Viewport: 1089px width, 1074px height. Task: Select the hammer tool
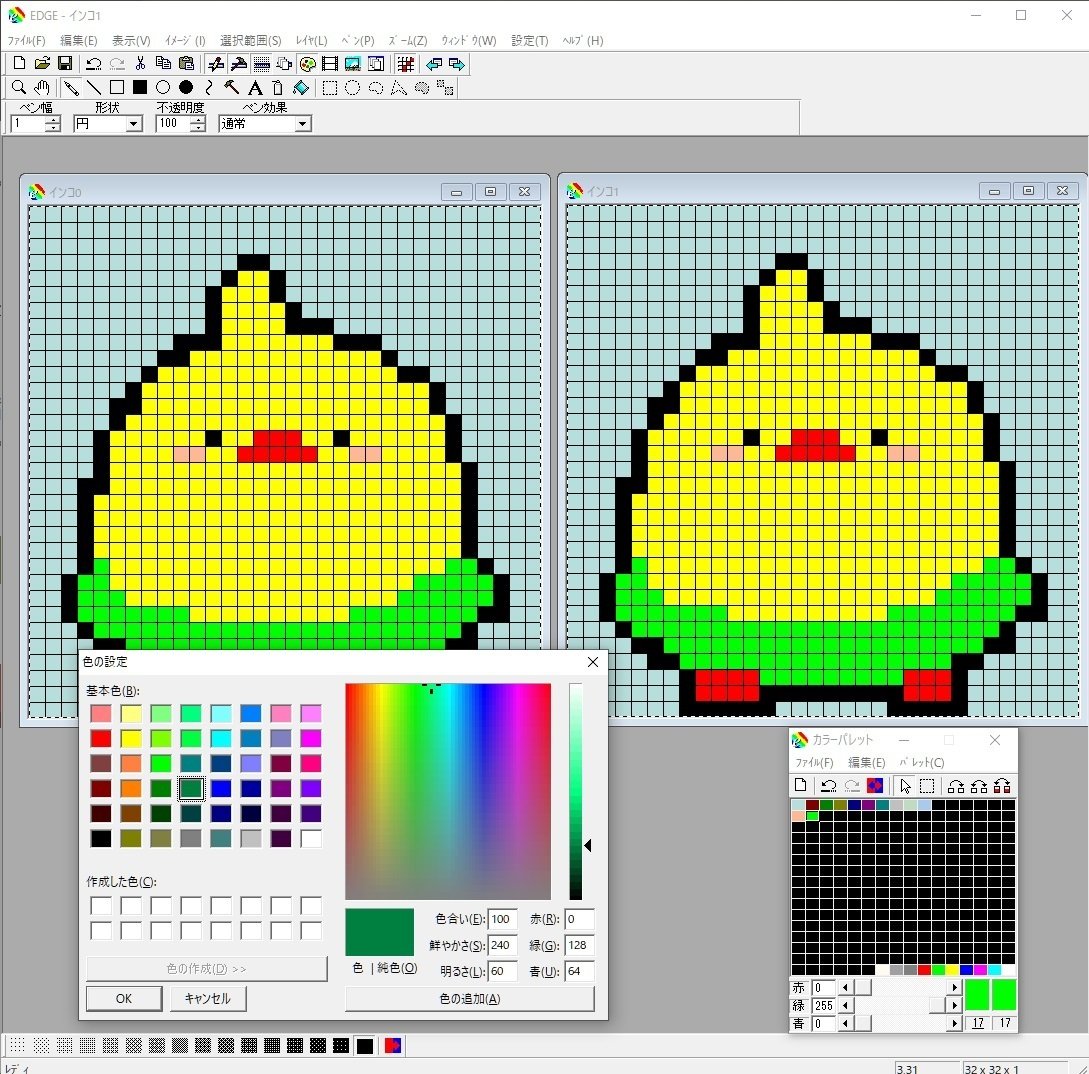point(231,88)
